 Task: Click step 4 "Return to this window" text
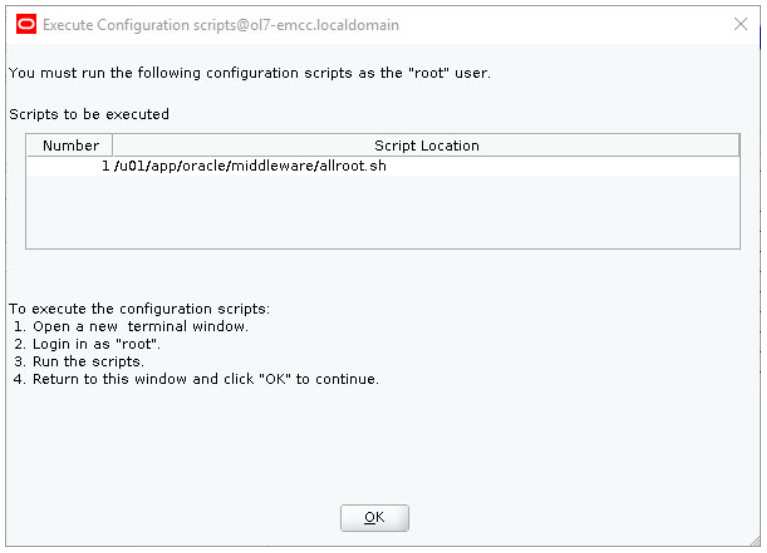click(196, 379)
